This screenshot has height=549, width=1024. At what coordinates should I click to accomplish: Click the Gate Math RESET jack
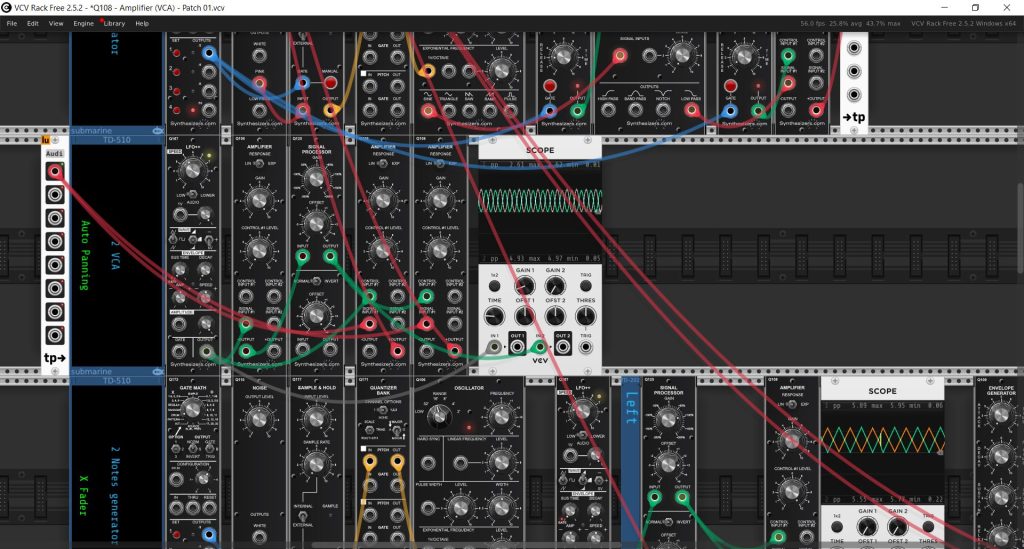click(210, 507)
